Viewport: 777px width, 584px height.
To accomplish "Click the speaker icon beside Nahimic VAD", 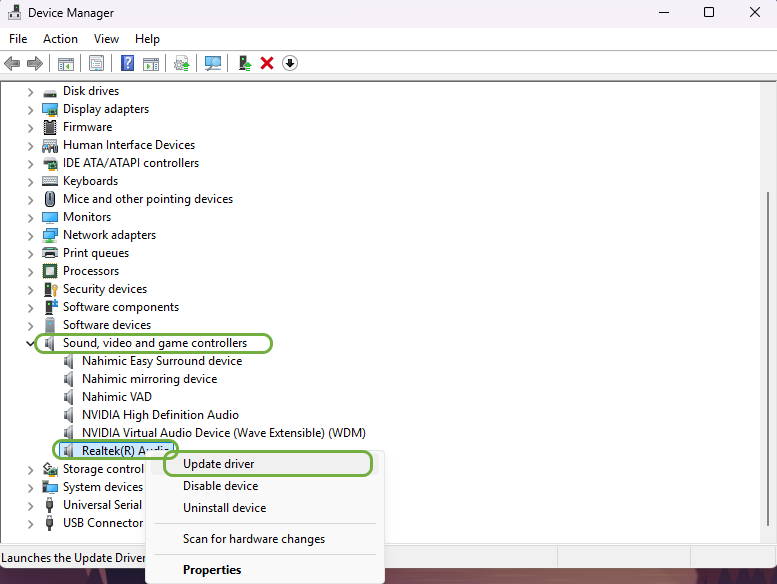I will click(x=69, y=397).
